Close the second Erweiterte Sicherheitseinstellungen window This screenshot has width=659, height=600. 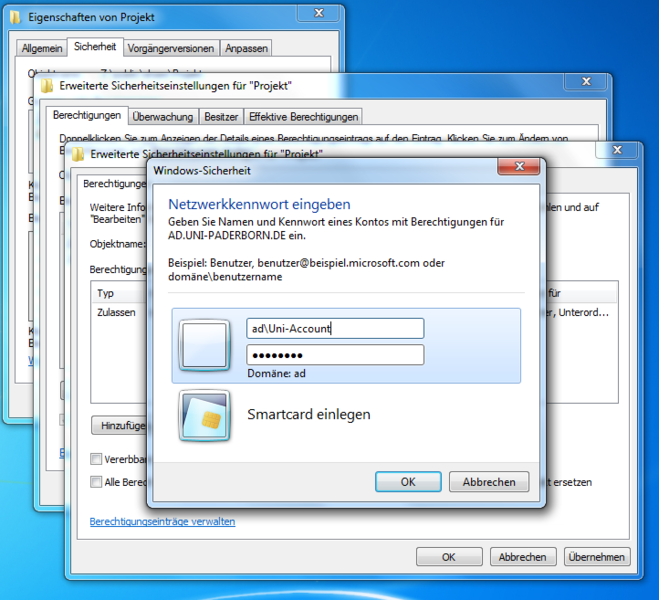586,81
